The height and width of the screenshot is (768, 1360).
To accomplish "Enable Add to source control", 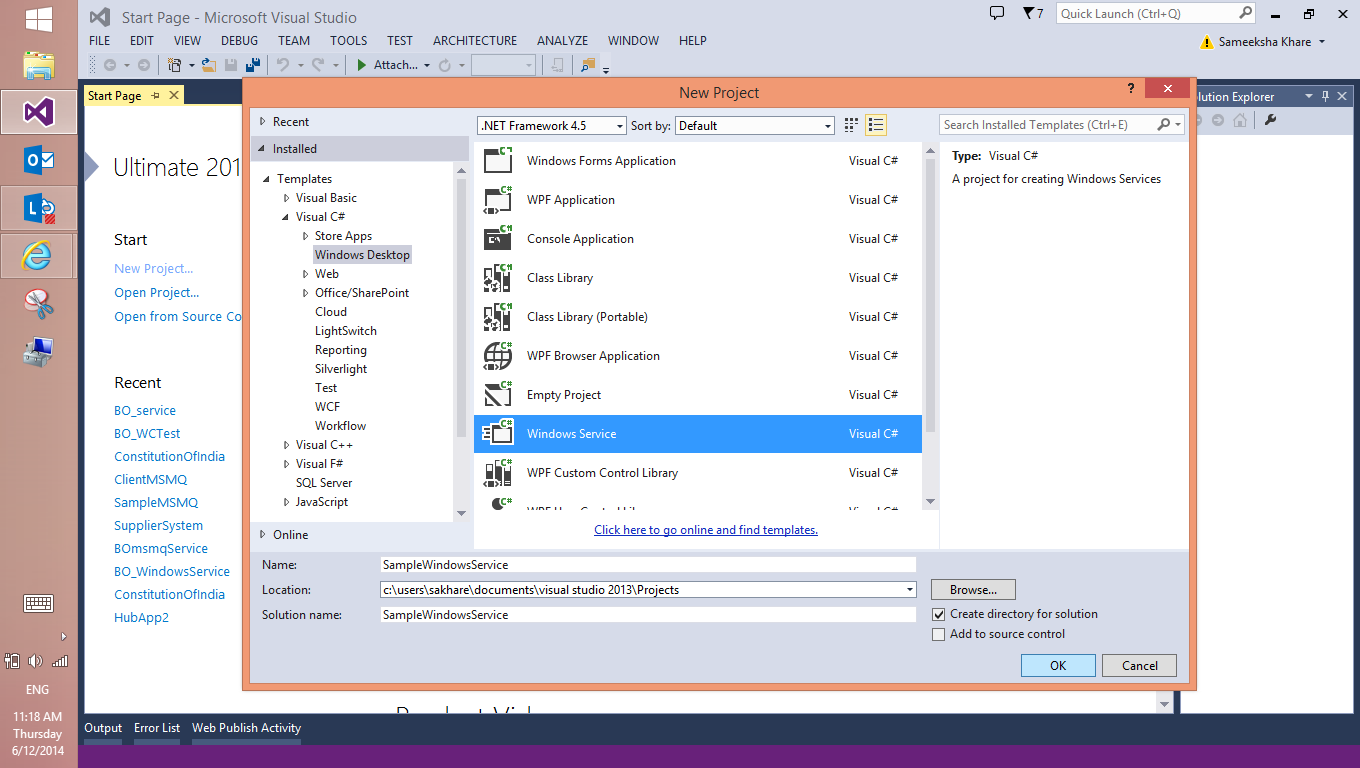I will click(938, 633).
